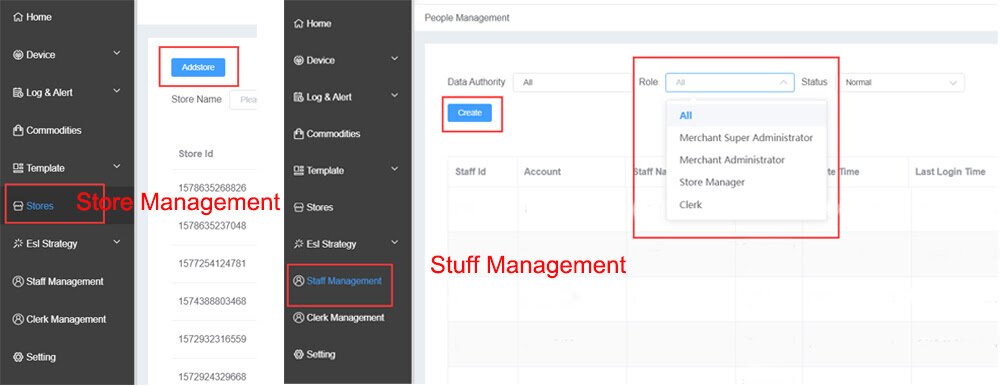Viewport: 1000px width, 387px height.
Task: Collapse the open Role dropdown
Action: [730, 82]
